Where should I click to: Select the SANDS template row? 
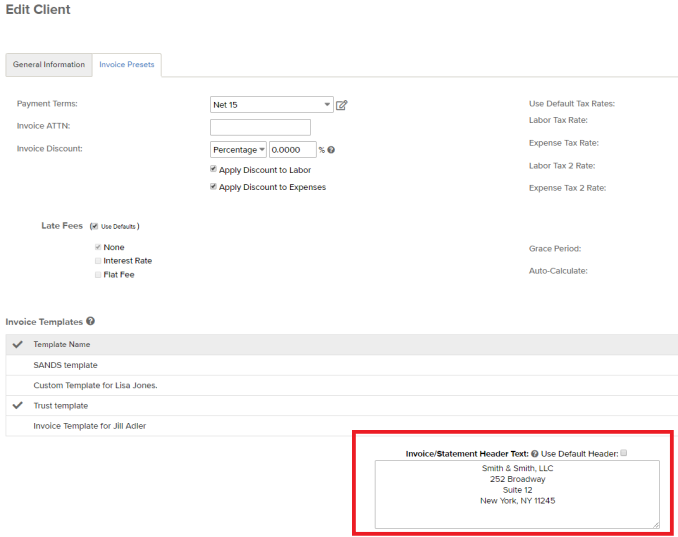65,365
